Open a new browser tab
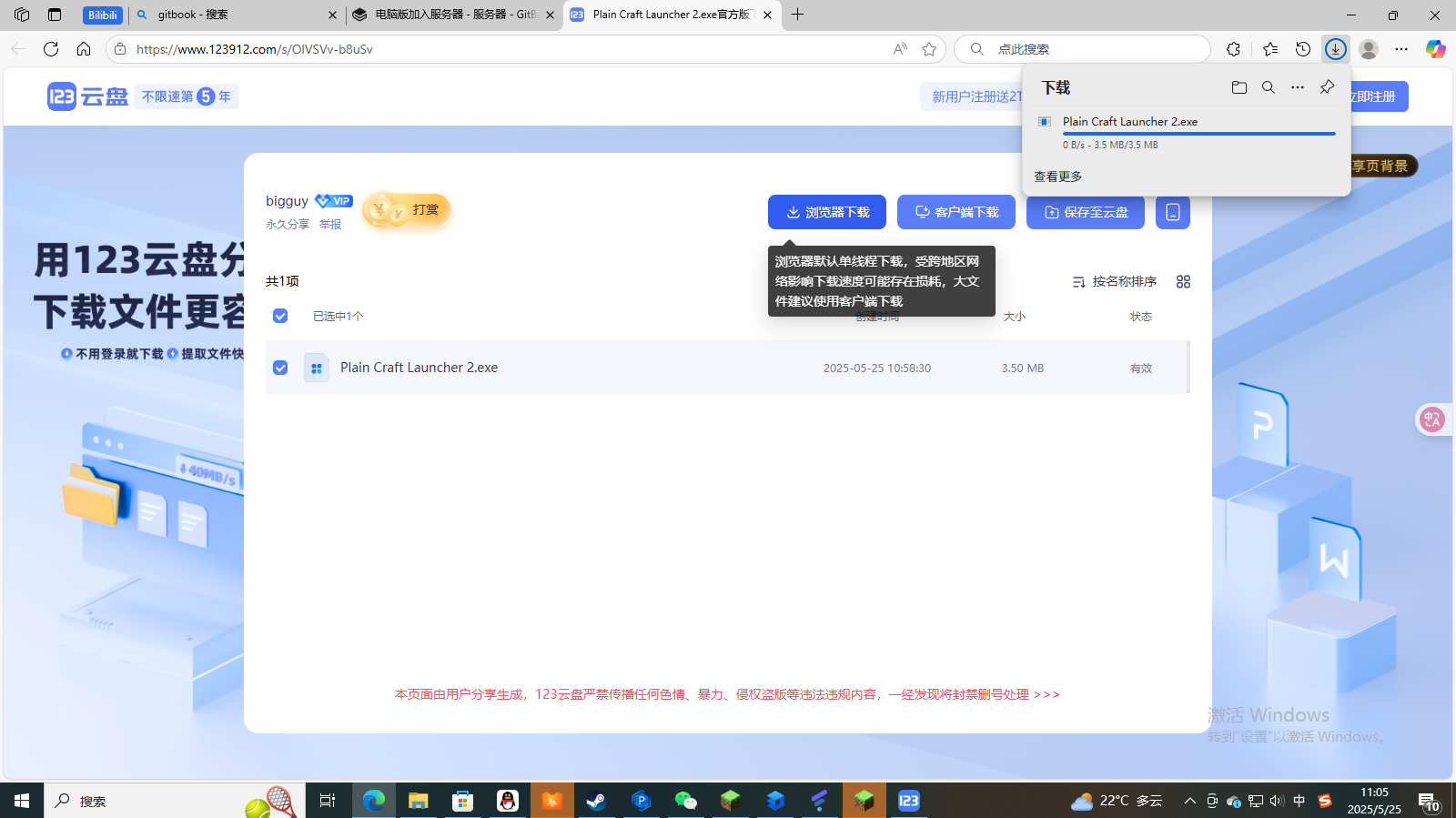Image resolution: width=1456 pixels, height=818 pixels. (798, 15)
